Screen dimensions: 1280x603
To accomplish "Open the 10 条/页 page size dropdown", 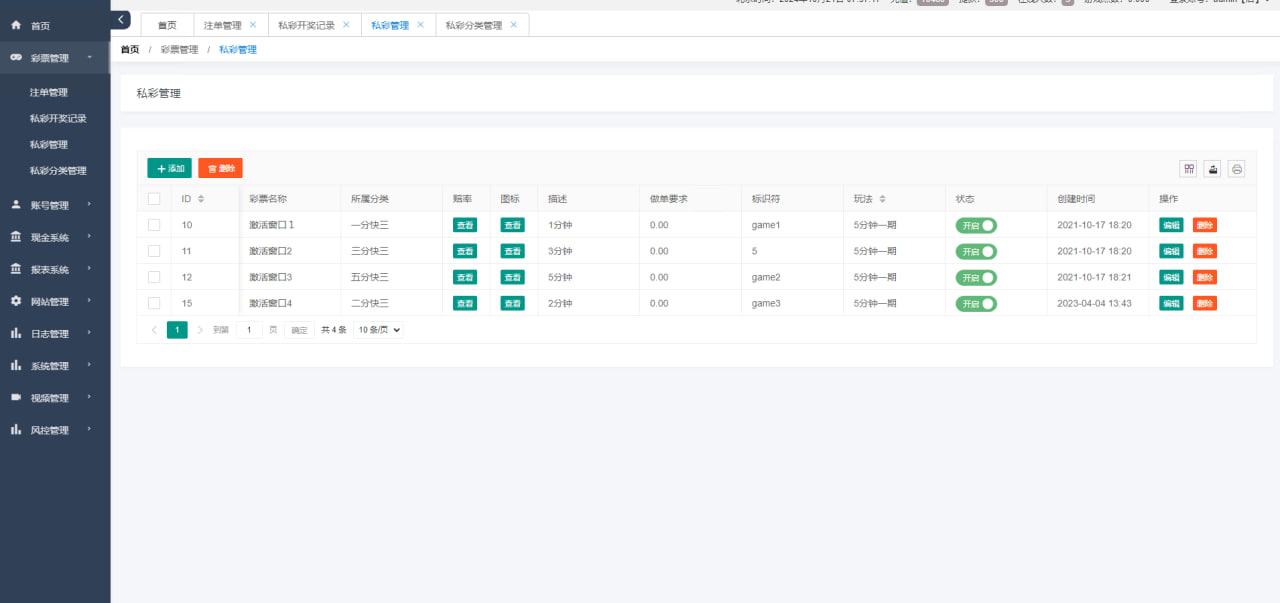I will click(378, 330).
